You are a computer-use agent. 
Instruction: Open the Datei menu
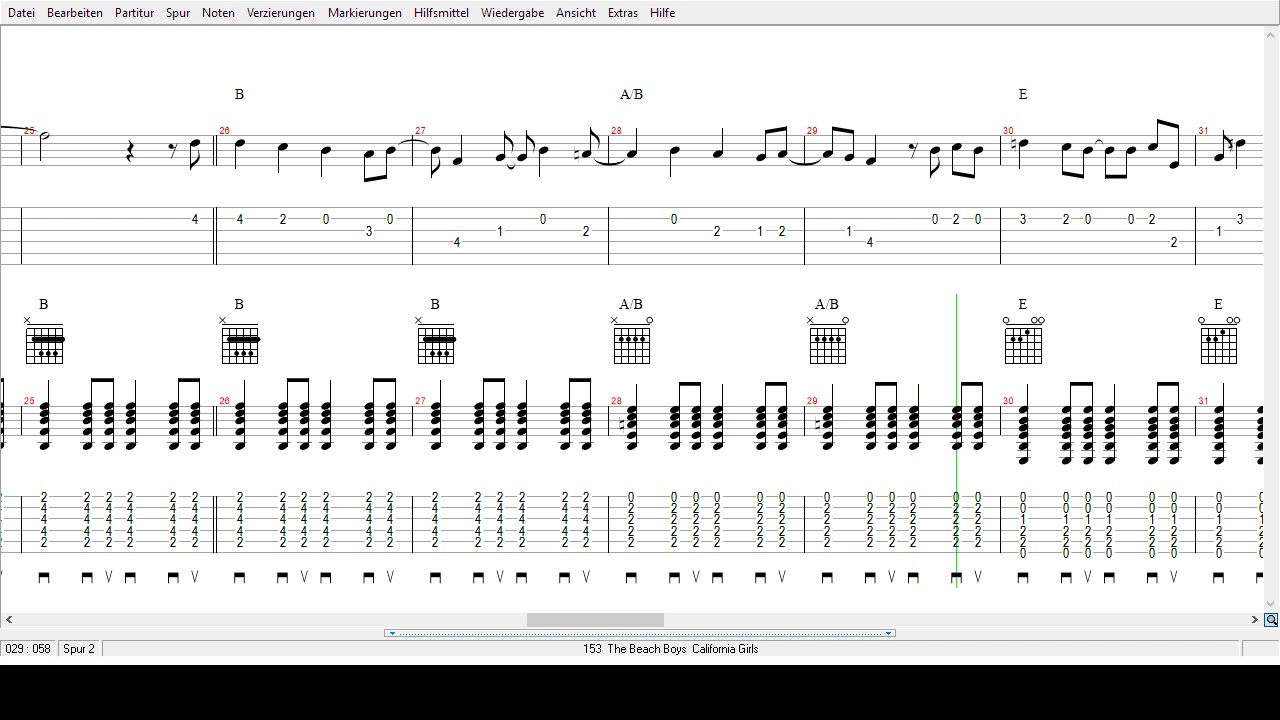(x=21, y=13)
